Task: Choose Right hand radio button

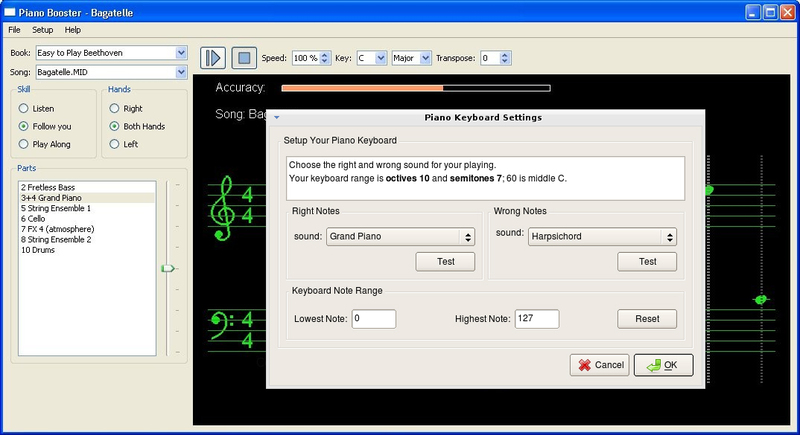Action: pyautogui.click(x=115, y=108)
